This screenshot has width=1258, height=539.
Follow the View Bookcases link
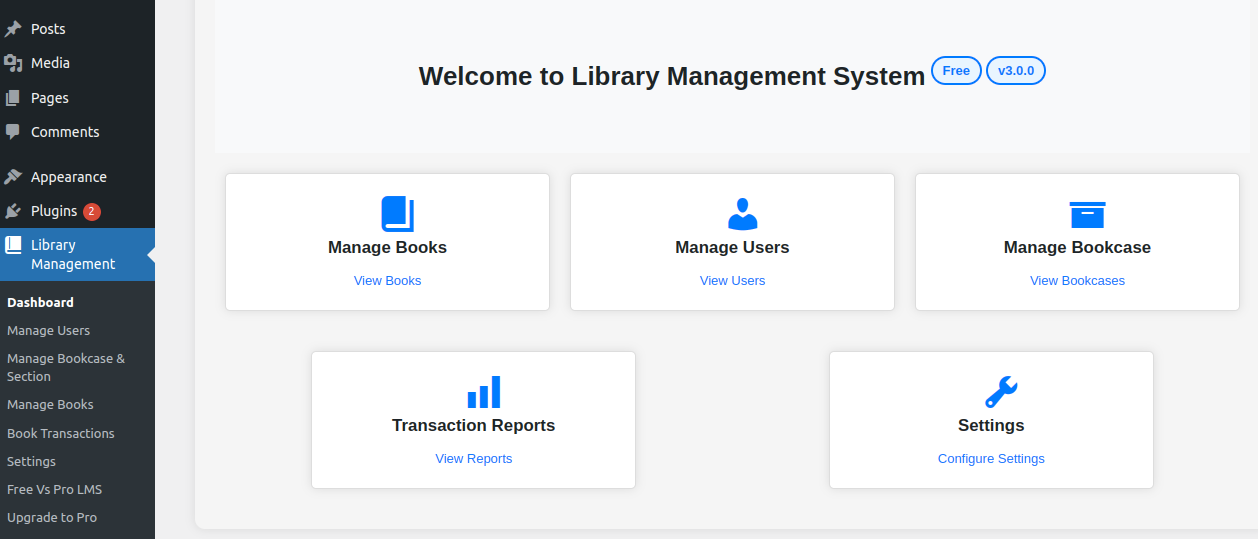tap(1077, 280)
